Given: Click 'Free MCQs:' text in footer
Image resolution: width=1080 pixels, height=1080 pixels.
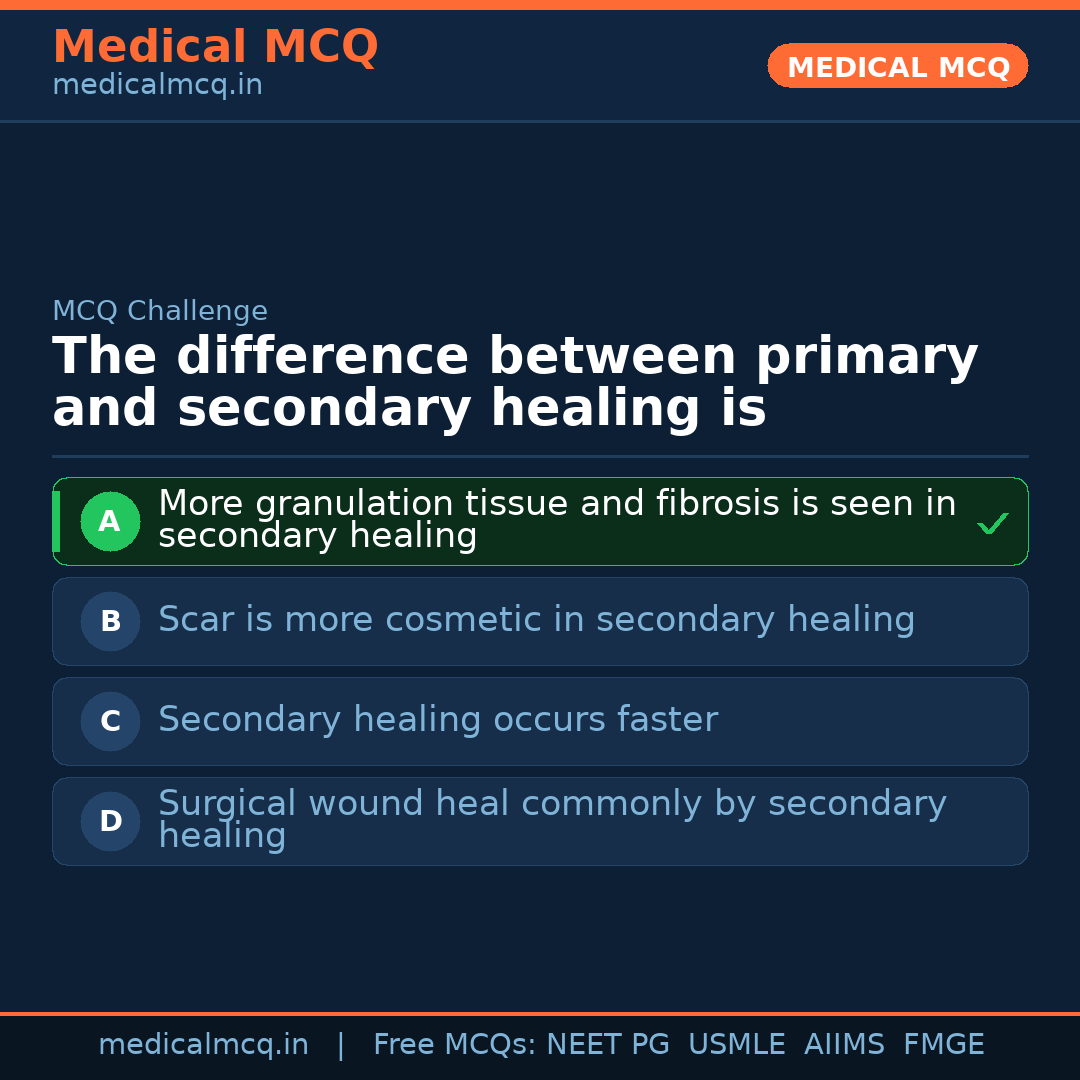Looking at the screenshot, I should (455, 1045).
